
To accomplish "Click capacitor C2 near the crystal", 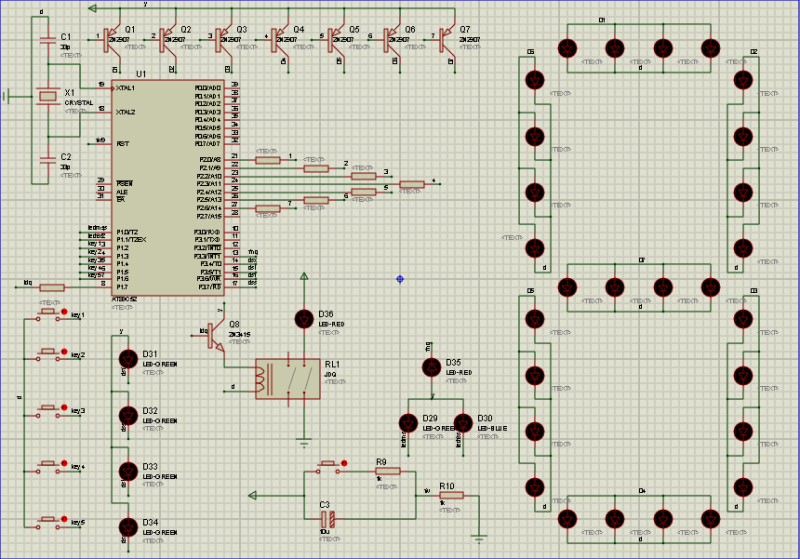I will tap(46, 158).
